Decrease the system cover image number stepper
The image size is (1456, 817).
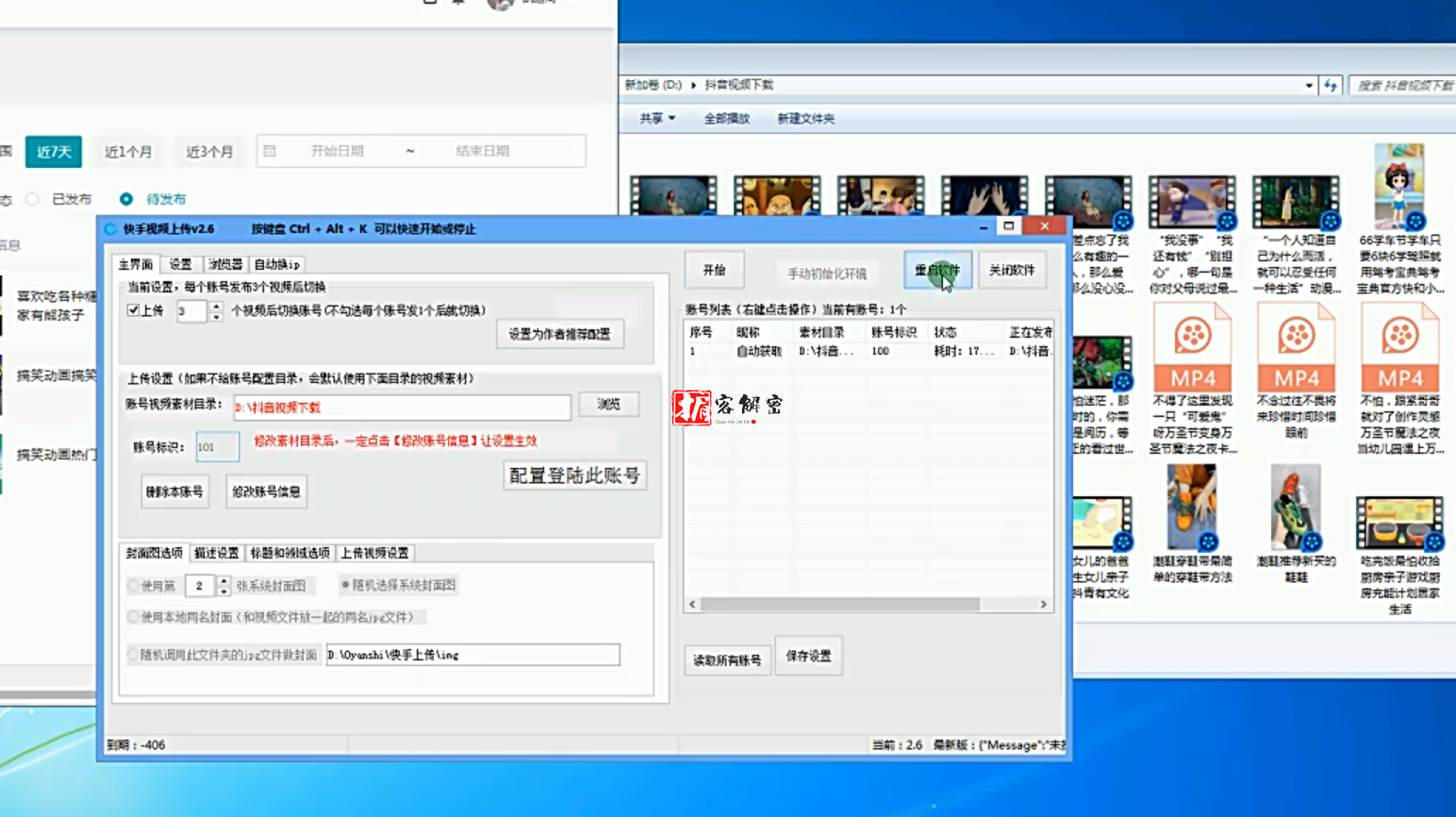click(x=223, y=592)
